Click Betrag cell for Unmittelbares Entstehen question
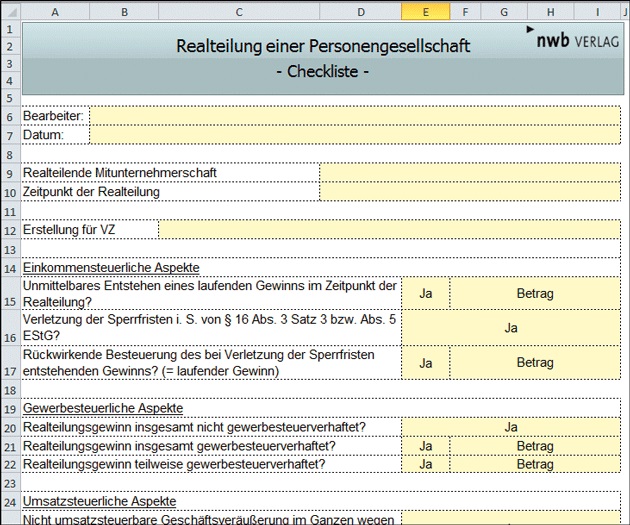The width and height of the screenshot is (630, 525). pyautogui.click(x=534, y=294)
